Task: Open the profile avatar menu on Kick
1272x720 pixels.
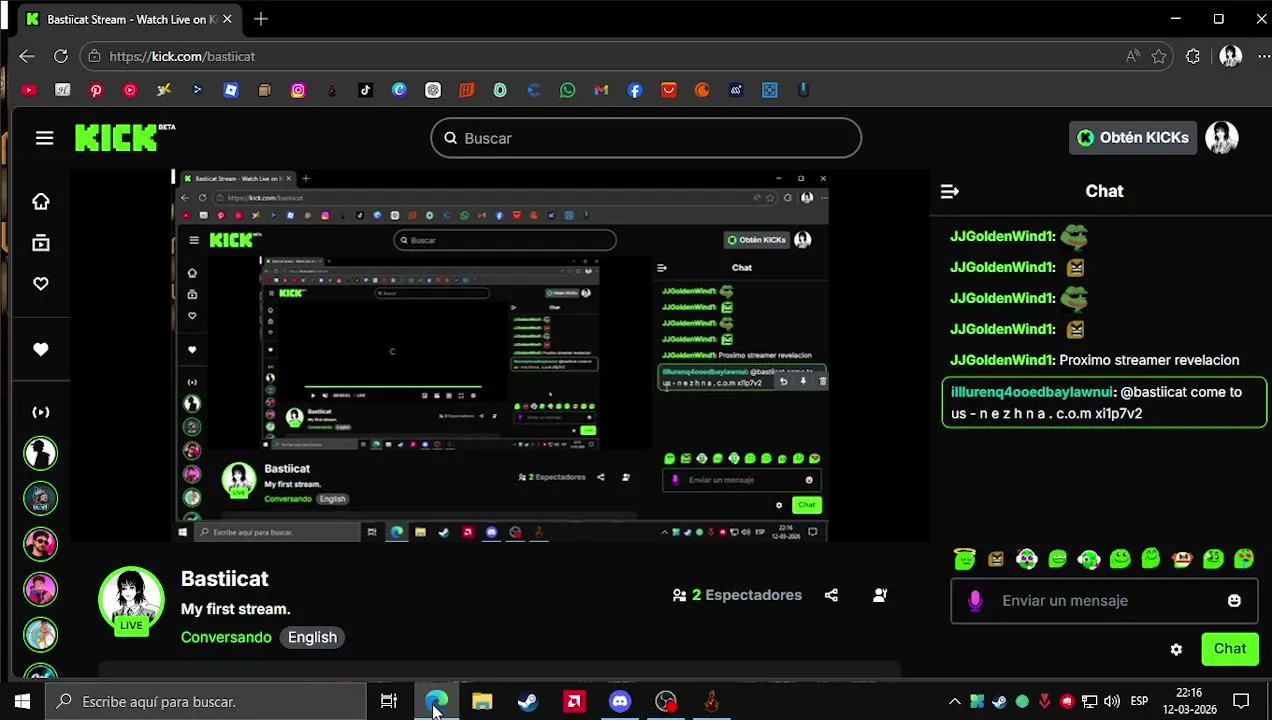Action: point(1222,138)
